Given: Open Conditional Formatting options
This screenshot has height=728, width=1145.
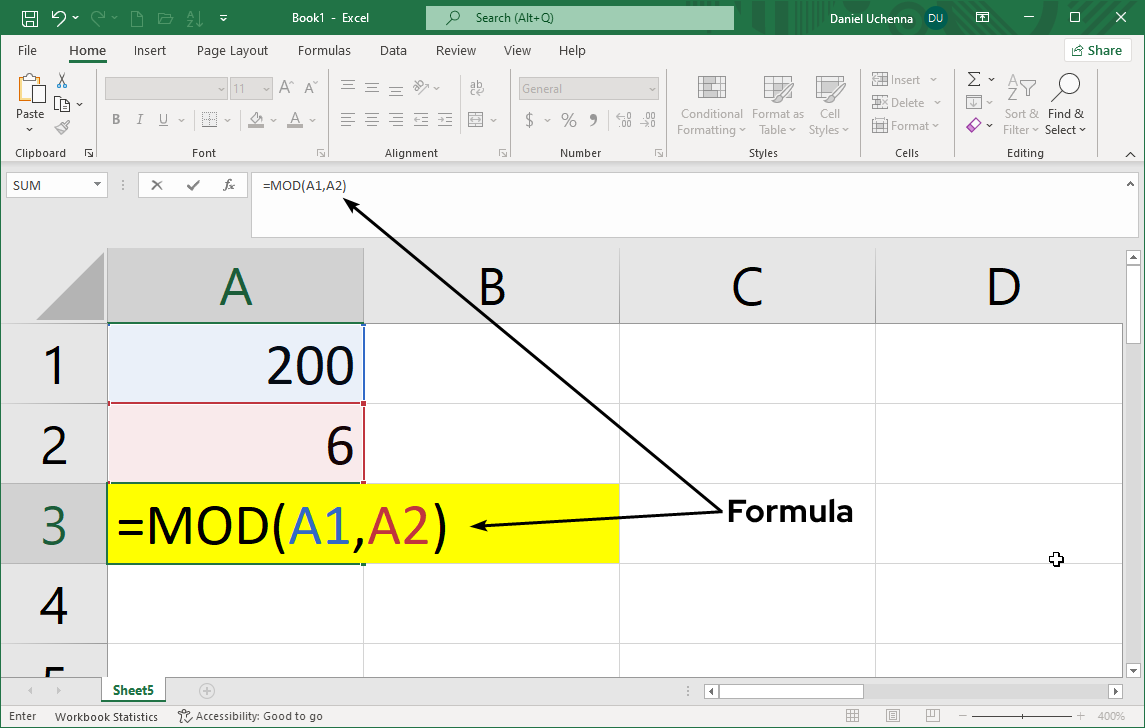Looking at the screenshot, I should (x=711, y=105).
